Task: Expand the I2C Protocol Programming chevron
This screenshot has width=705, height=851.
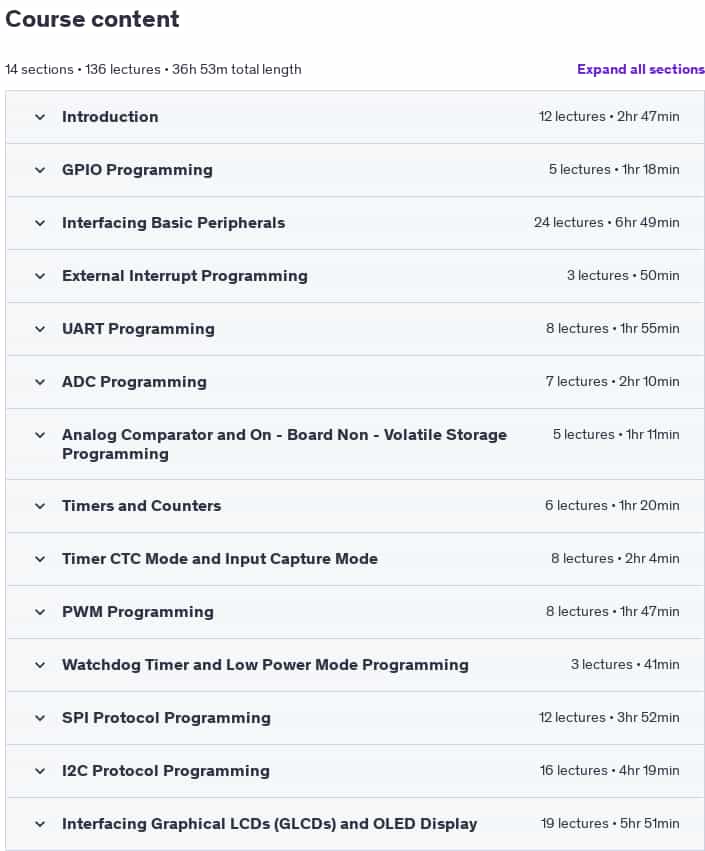Action: click(x=40, y=771)
